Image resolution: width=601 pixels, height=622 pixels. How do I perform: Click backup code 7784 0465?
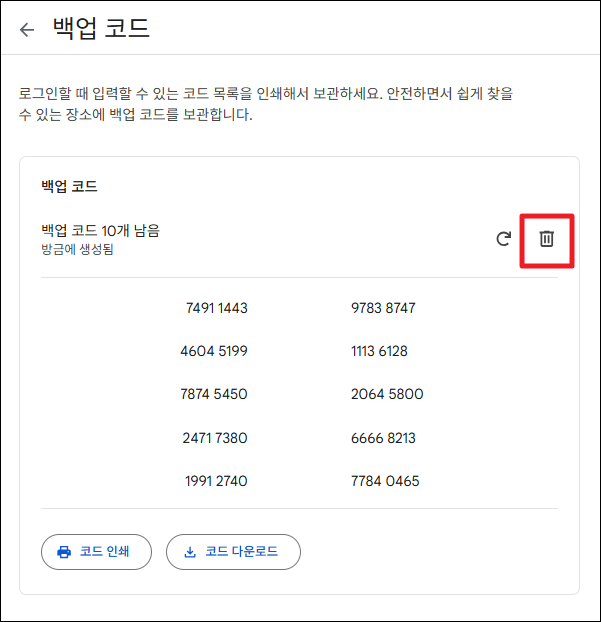coord(385,481)
